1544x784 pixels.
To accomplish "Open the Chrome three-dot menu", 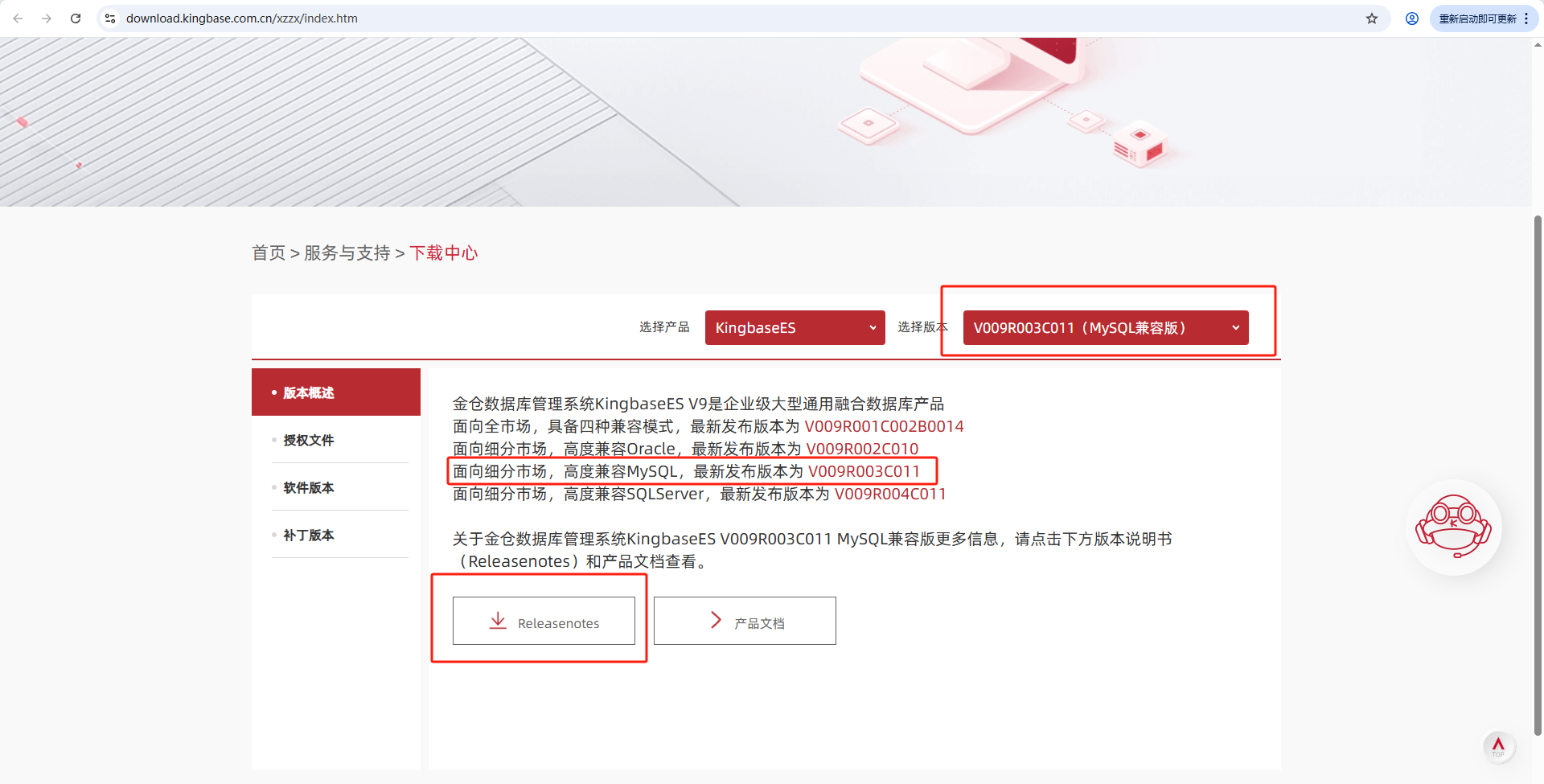I will tap(1526, 18).
